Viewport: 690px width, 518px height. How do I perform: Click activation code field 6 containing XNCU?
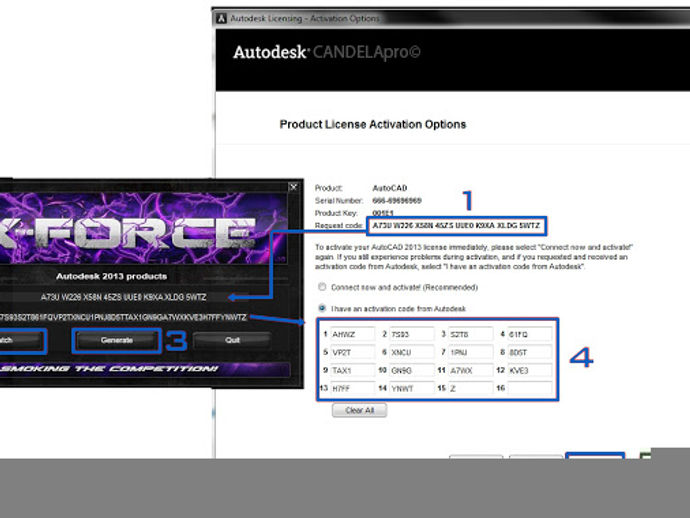(411, 353)
